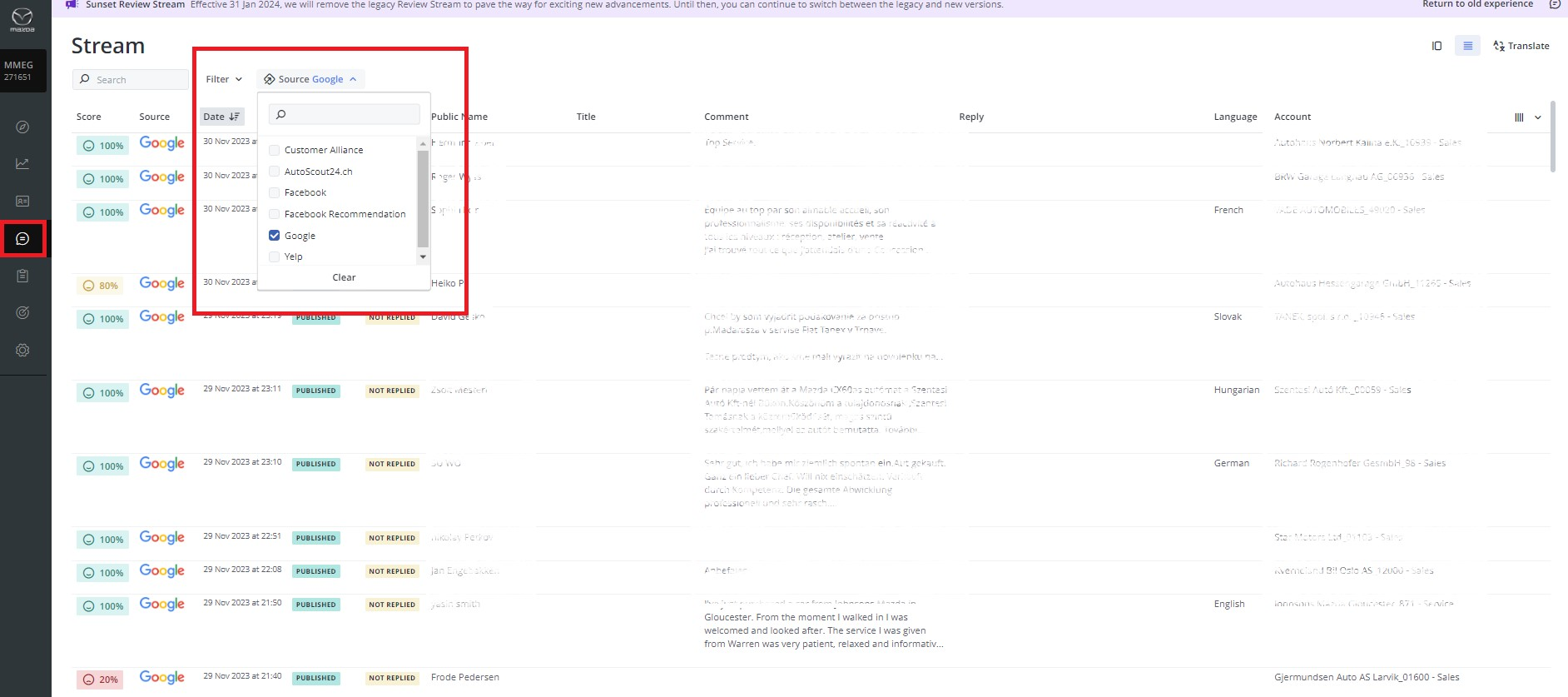Image resolution: width=1568 pixels, height=697 pixels.
Task: Open the contact card sidebar icon
Action: (22, 202)
